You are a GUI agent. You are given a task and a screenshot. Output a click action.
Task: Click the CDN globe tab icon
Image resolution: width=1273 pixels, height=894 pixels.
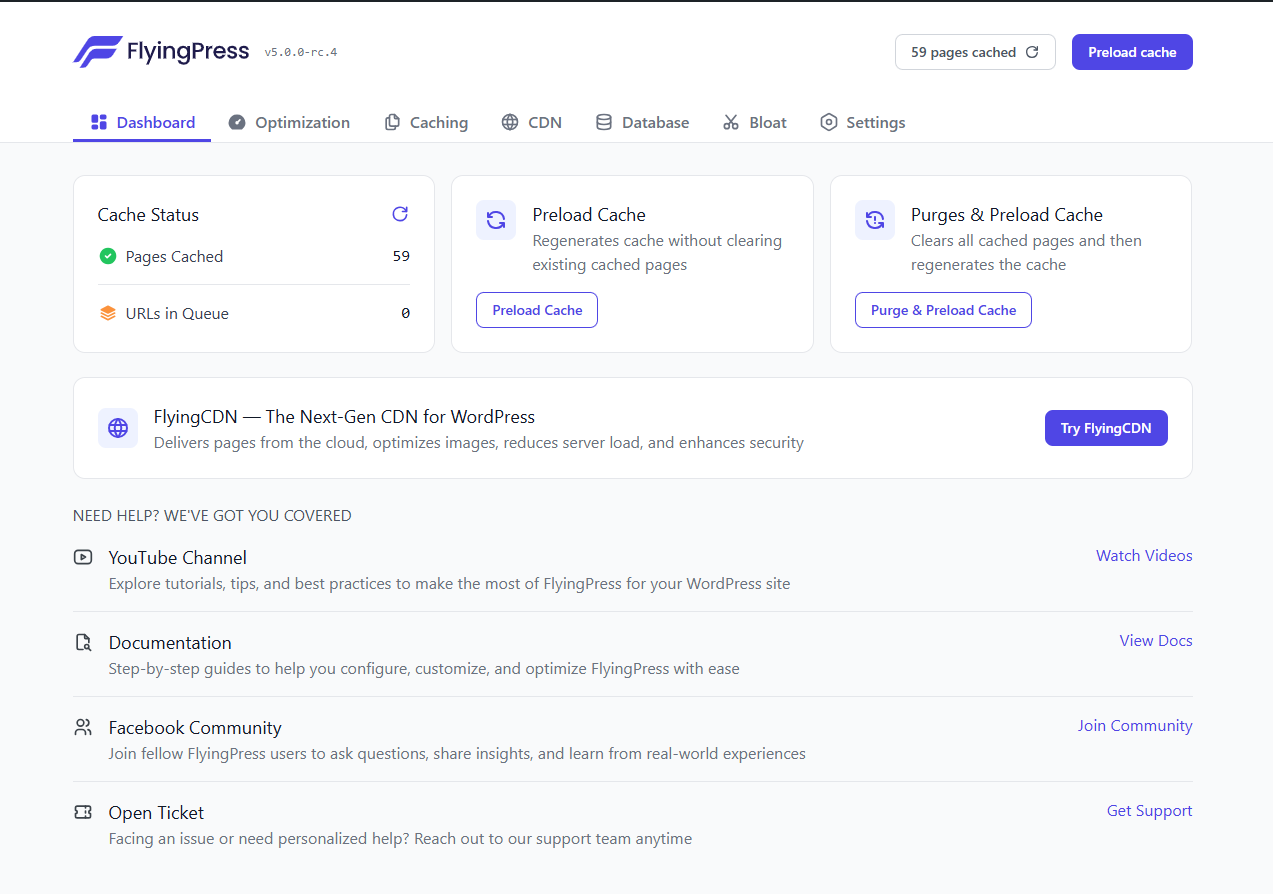click(510, 122)
